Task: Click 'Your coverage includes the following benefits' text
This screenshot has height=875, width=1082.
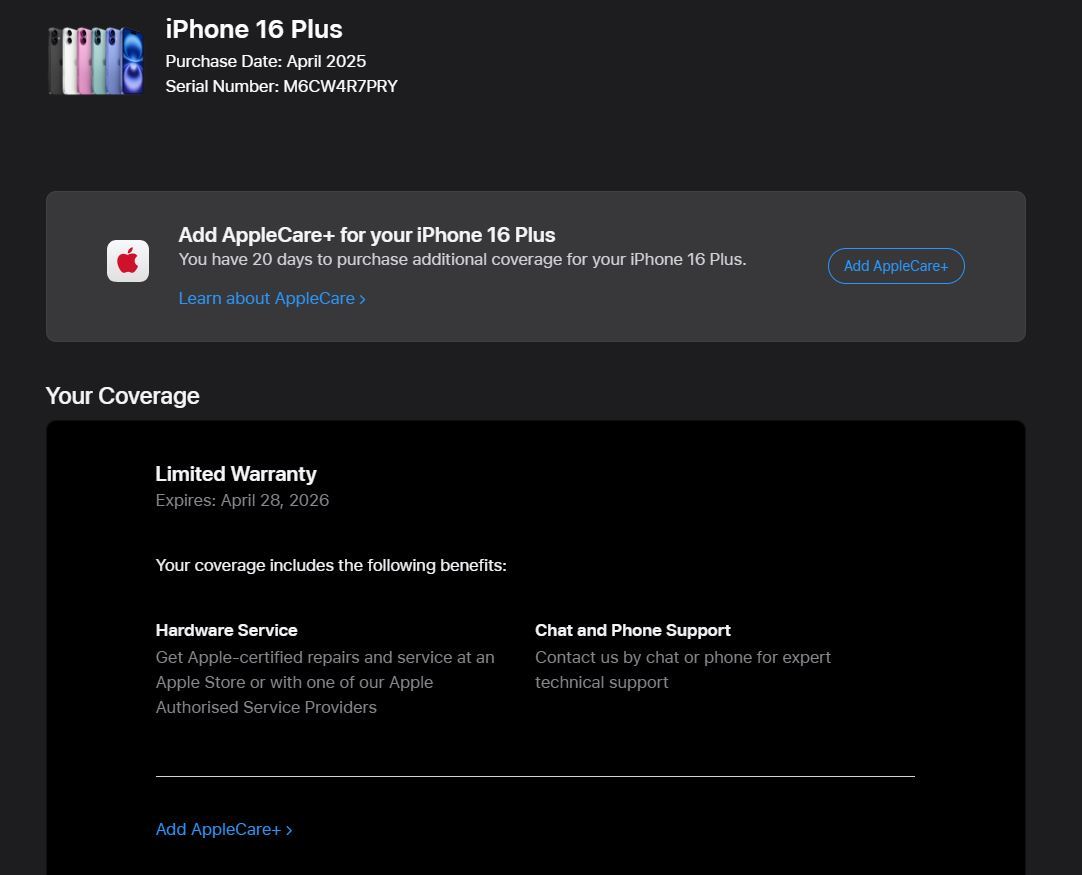Action: (x=331, y=565)
